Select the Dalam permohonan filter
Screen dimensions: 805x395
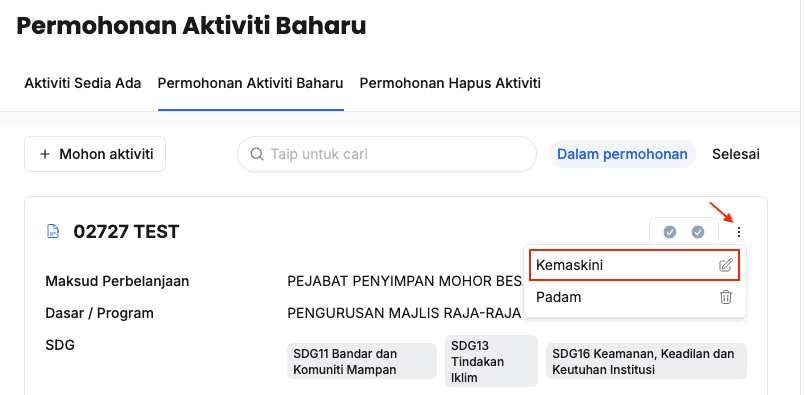(x=622, y=154)
